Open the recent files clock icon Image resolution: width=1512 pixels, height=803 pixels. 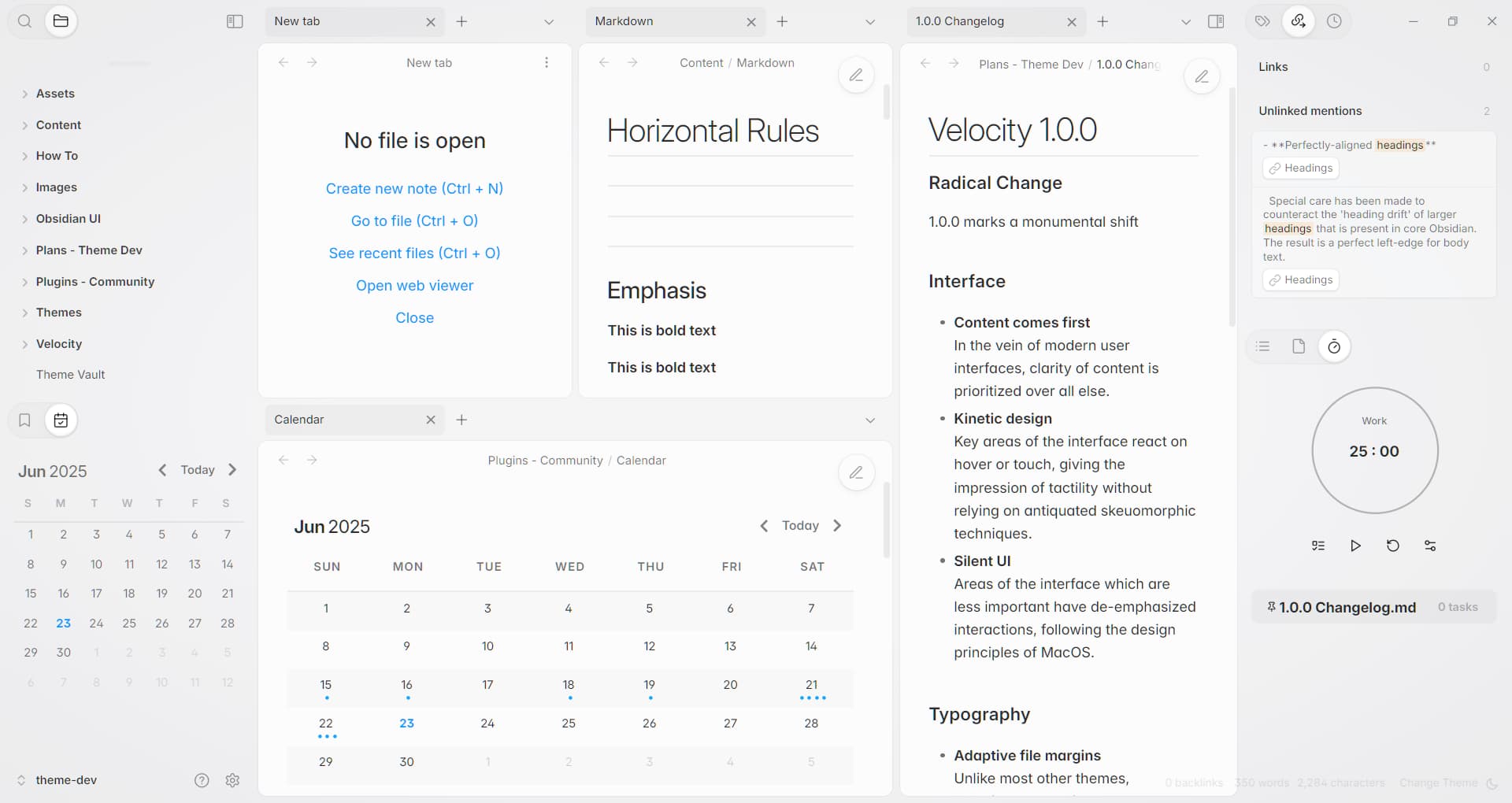1334,21
